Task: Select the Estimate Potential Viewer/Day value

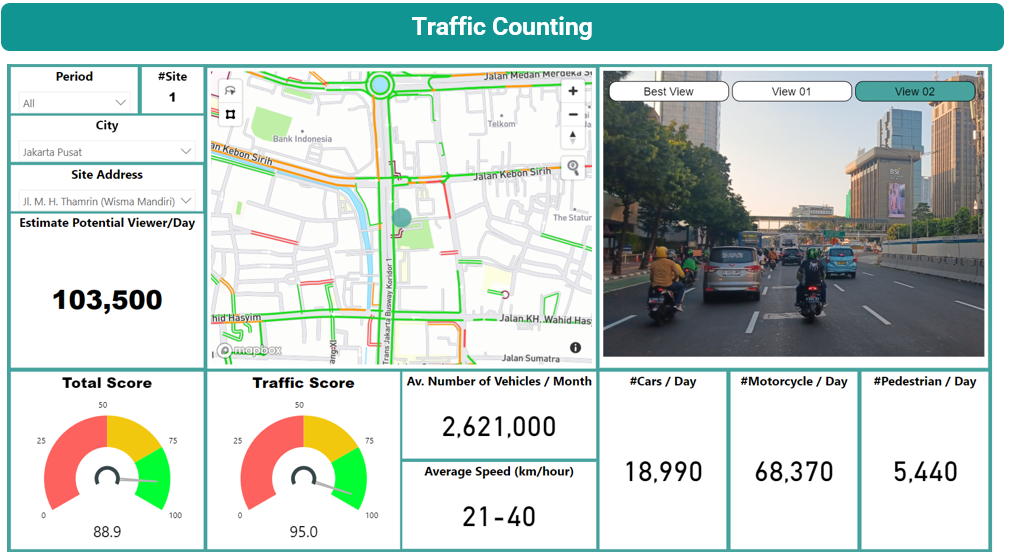Action: tap(107, 299)
